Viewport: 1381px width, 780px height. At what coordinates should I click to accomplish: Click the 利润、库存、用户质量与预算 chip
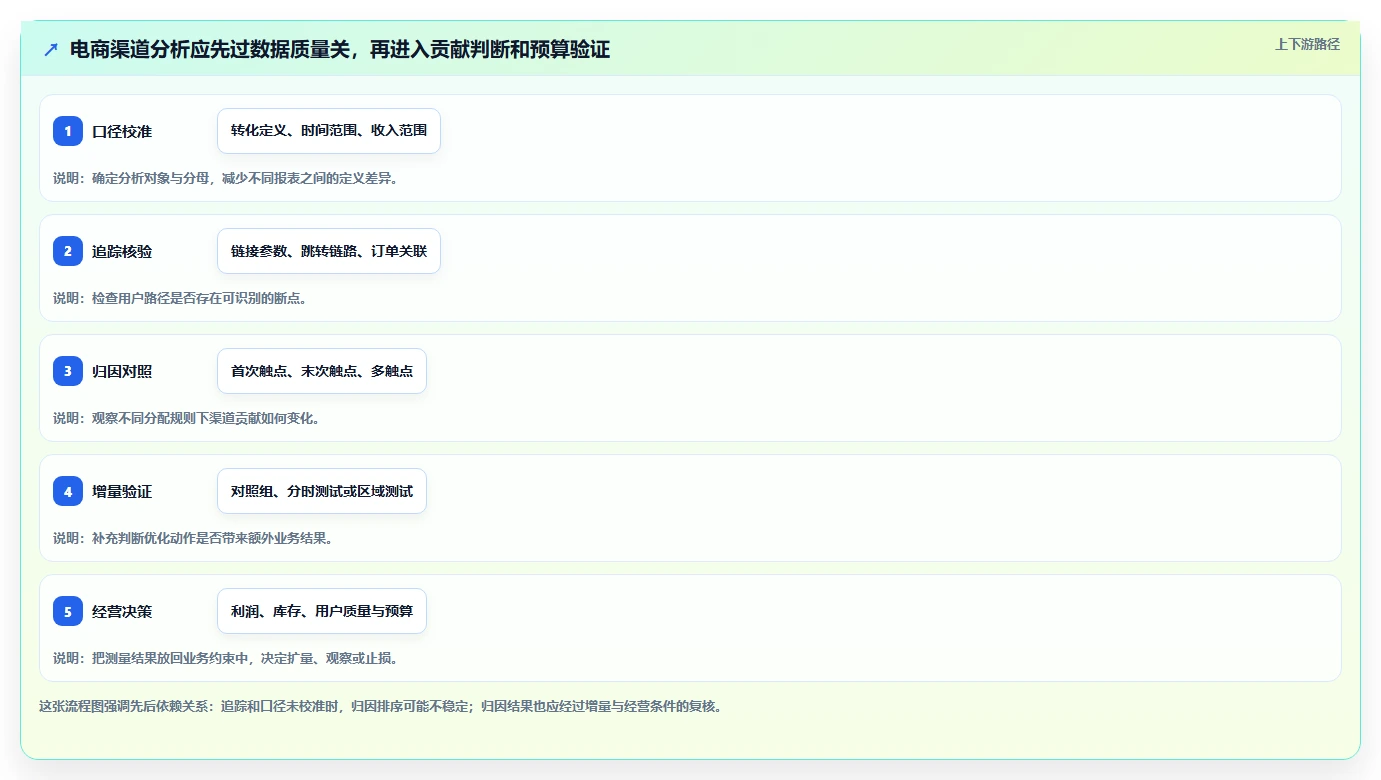pos(322,611)
